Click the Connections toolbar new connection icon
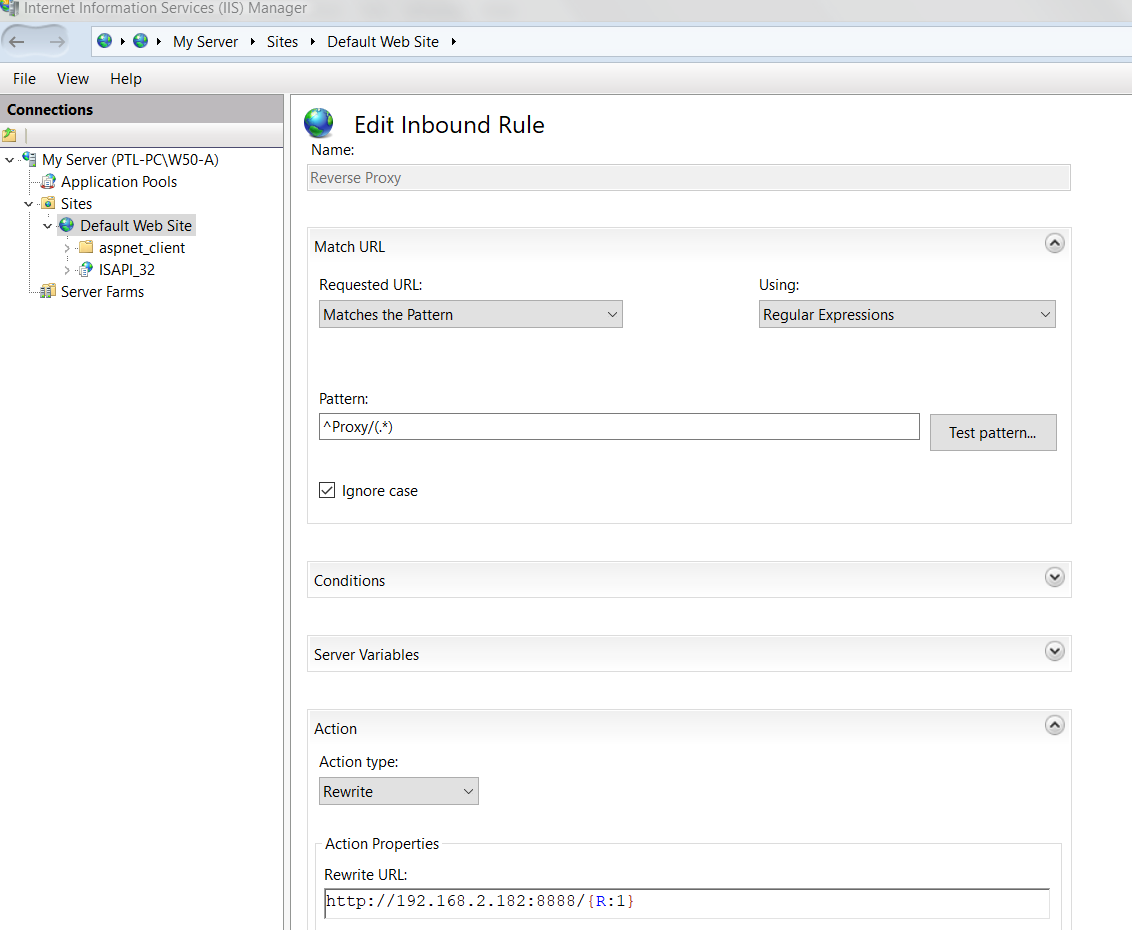This screenshot has width=1132, height=930. coord(9,135)
